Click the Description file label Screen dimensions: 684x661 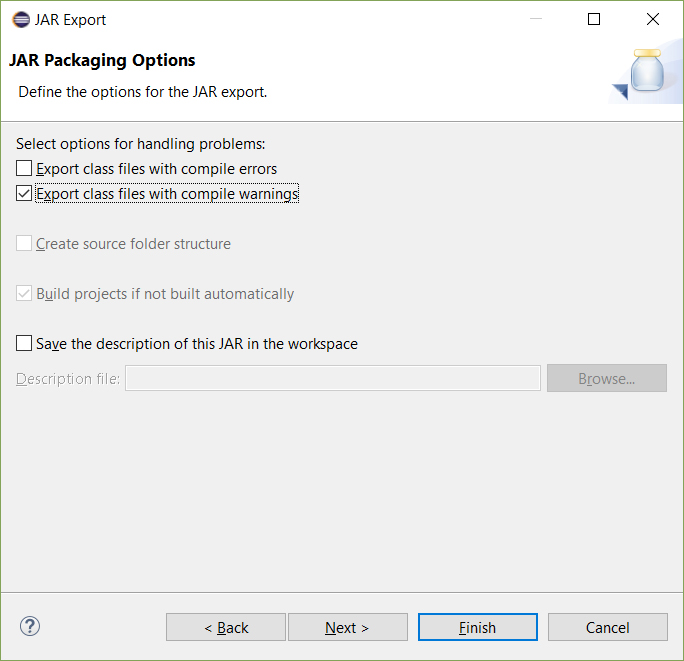[68, 379]
